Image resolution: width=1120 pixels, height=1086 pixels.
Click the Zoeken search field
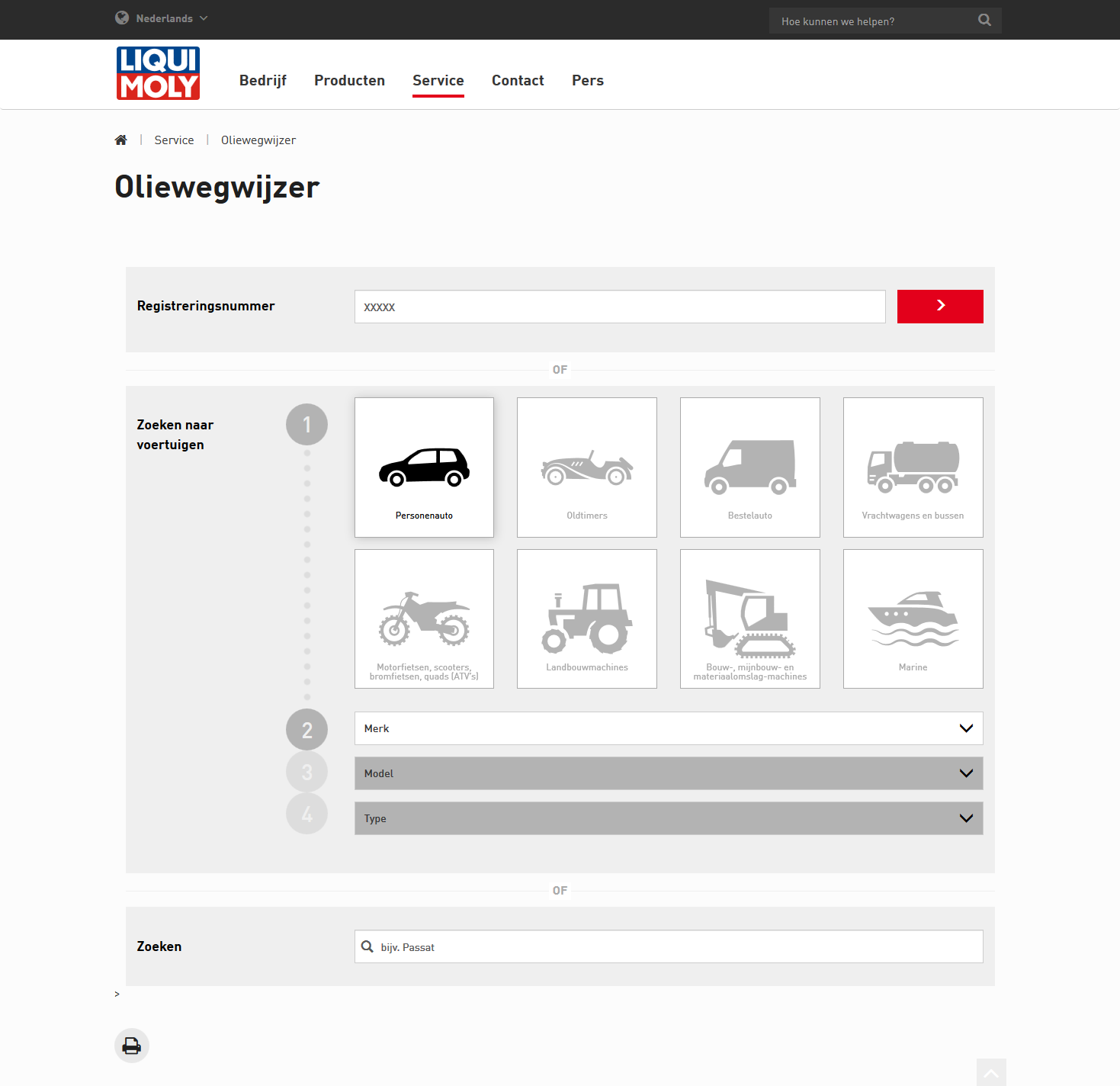click(668, 946)
